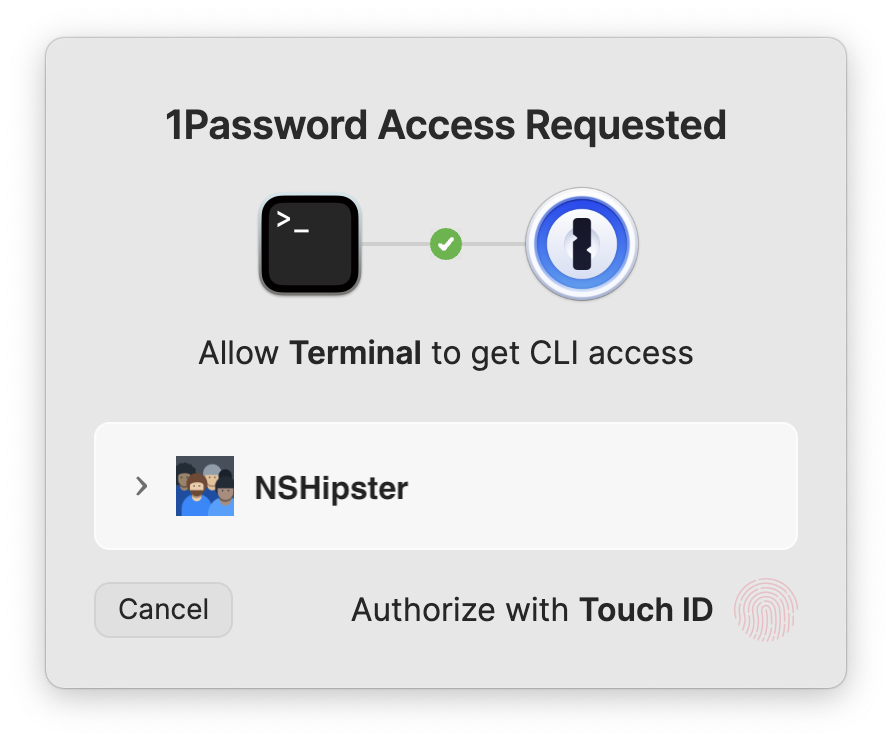
Task: Cancel the access request
Action: point(163,609)
